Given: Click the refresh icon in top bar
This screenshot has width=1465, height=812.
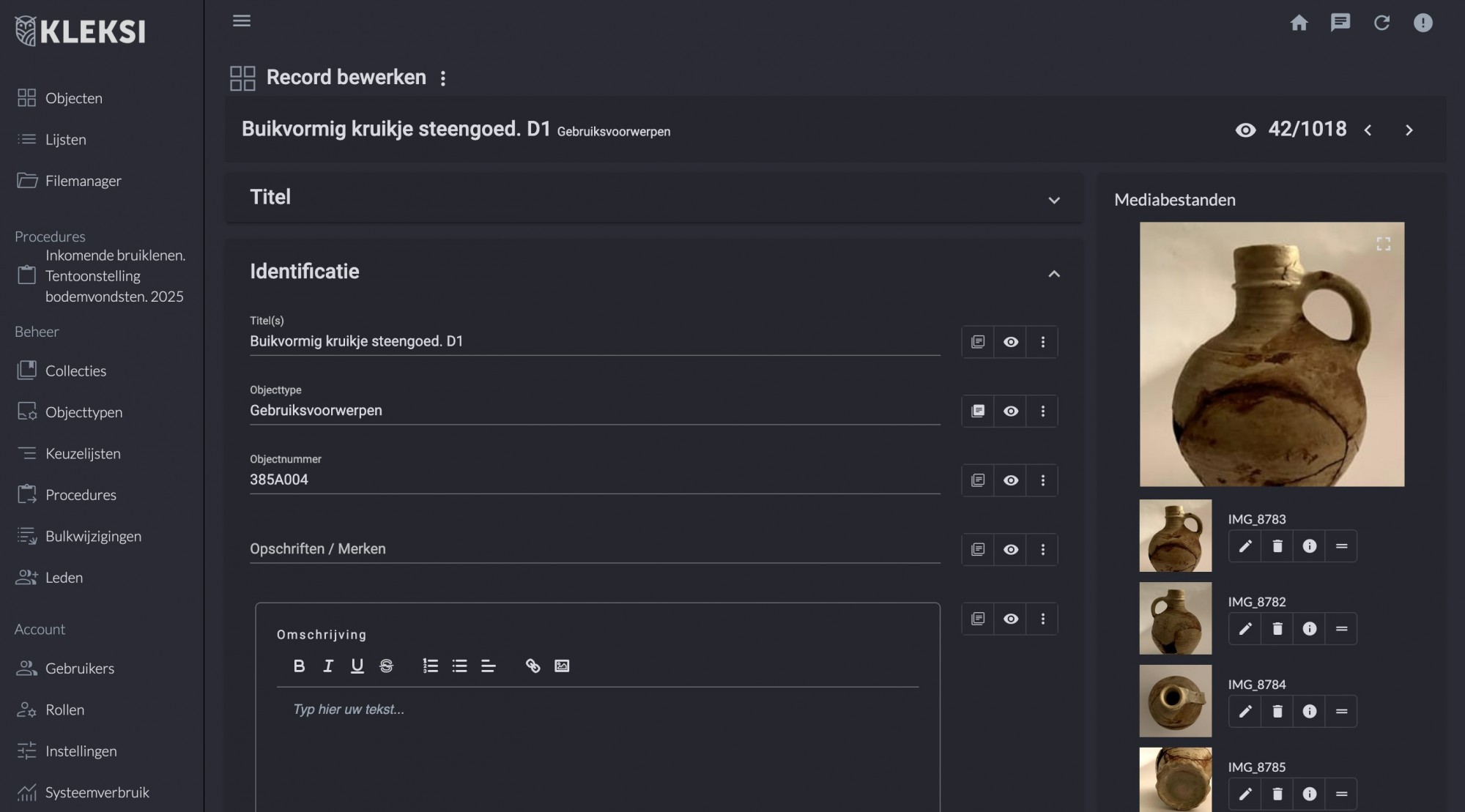Looking at the screenshot, I should click(x=1381, y=23).
